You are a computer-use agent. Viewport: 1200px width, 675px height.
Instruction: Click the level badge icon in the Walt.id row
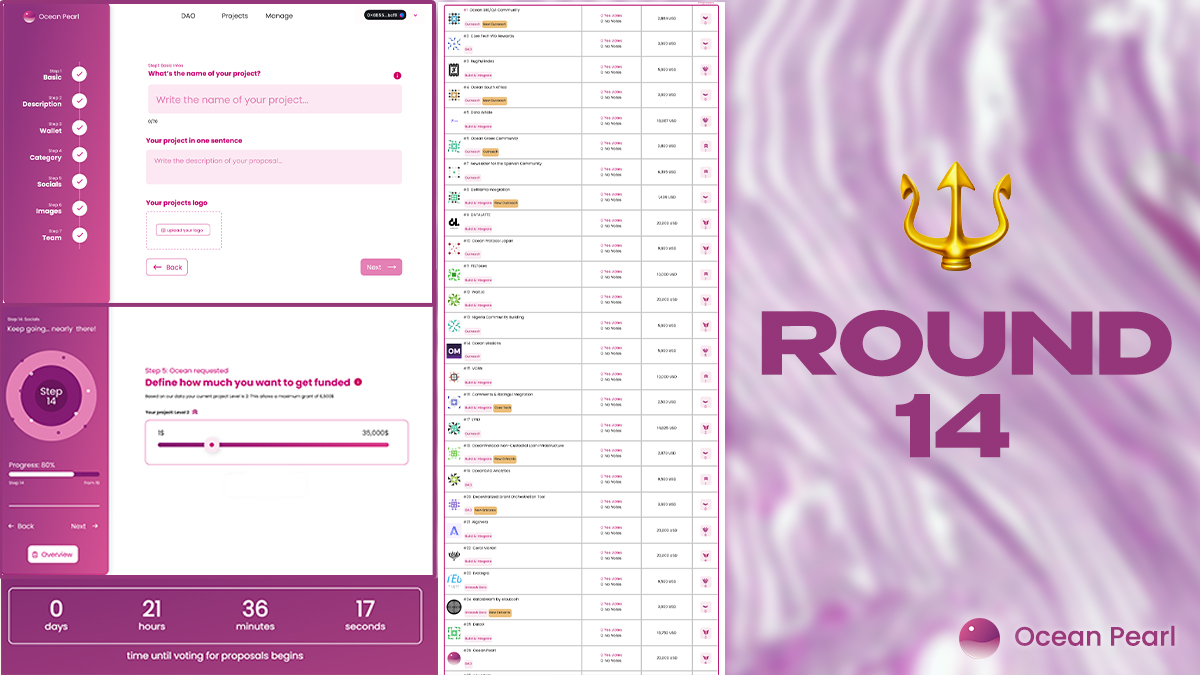pyautogui.click(x=706, y=300)
